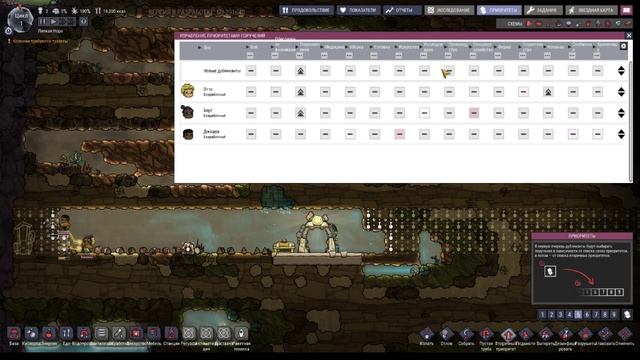Open the Исследование menu
This screenshot has height=360, width=640.
[449, 10]
